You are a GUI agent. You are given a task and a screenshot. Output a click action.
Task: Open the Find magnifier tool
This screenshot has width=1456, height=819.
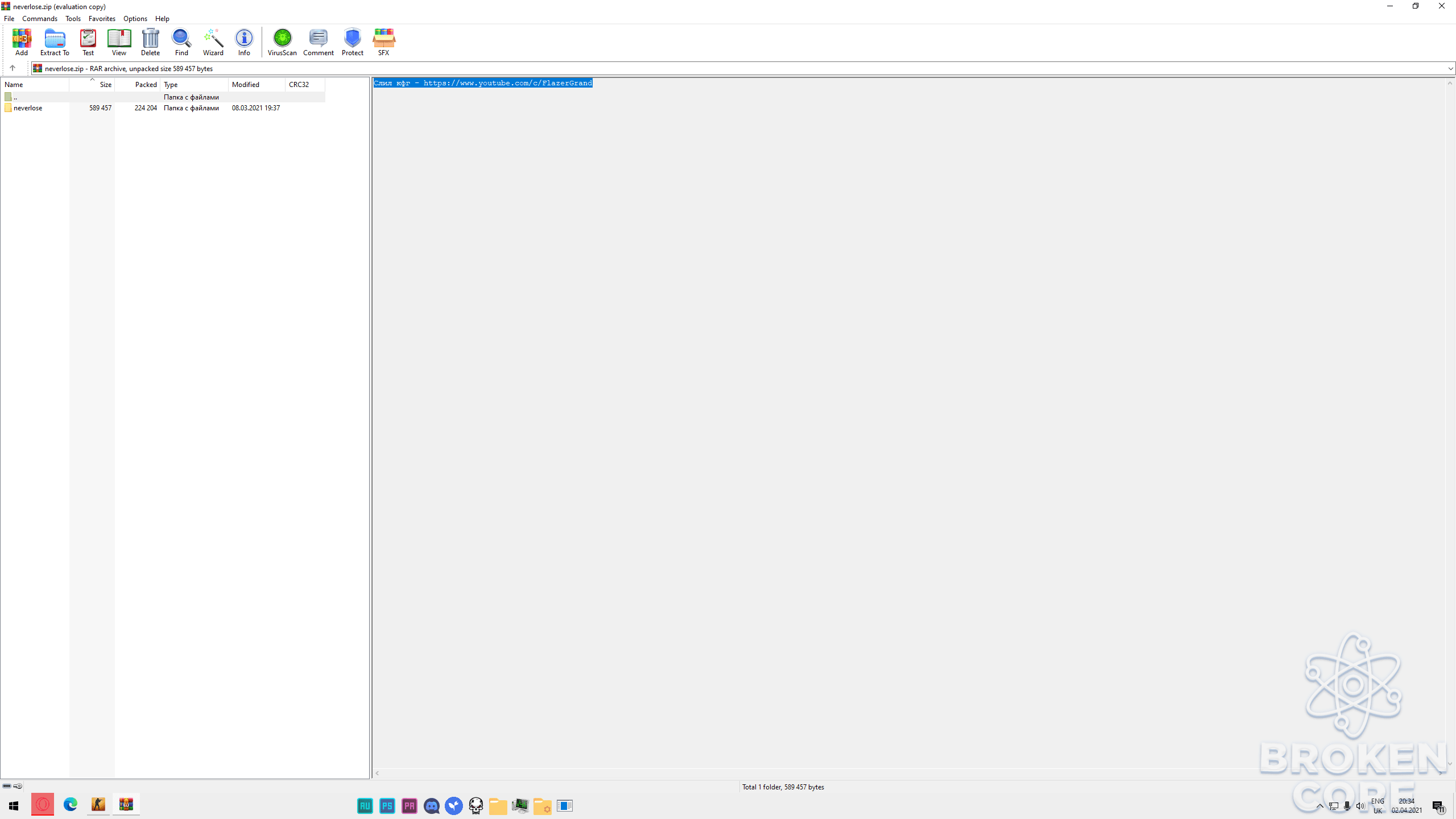[181, 43]
